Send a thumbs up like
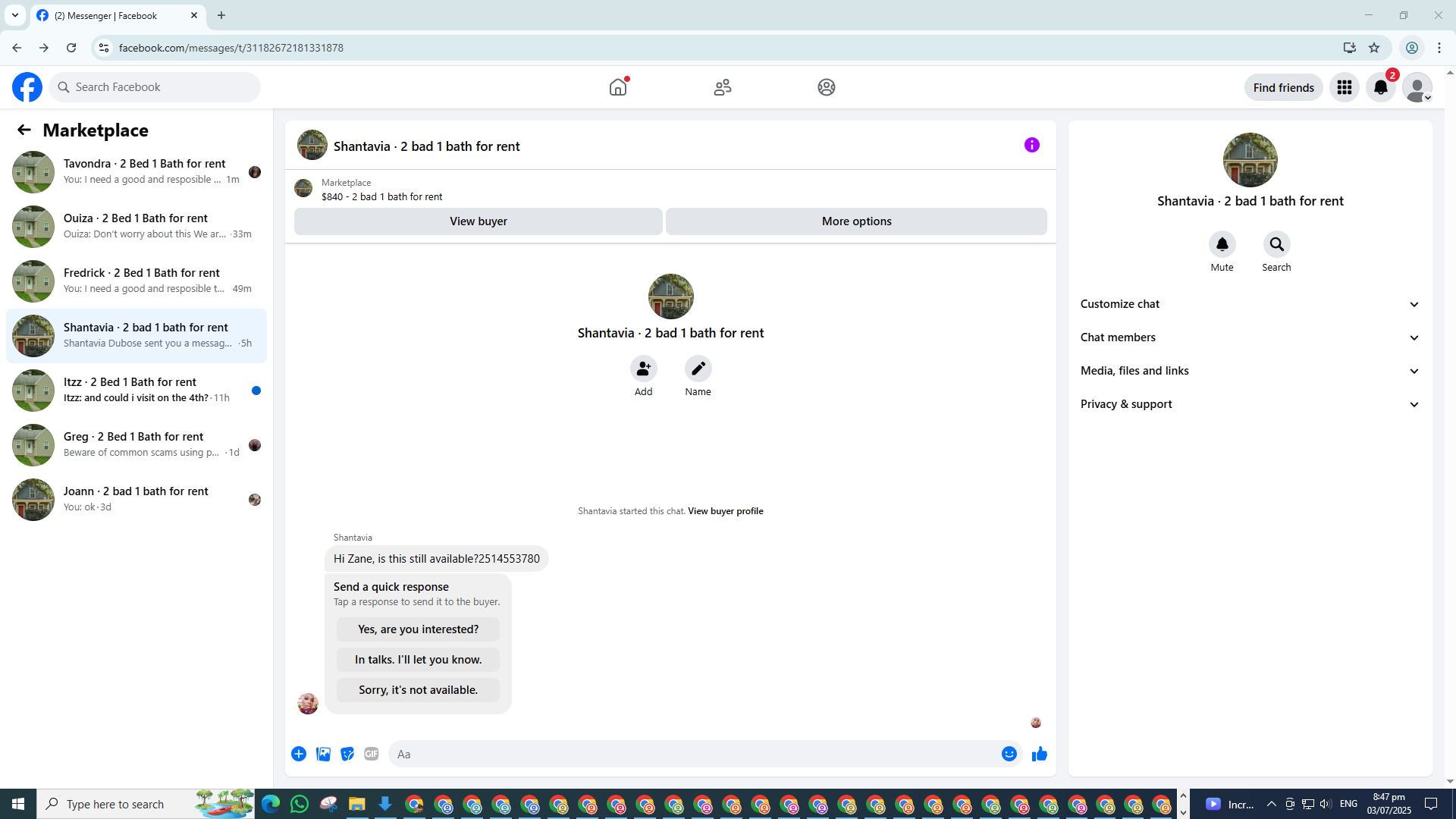Image resolution: width=1456 pixels, height=819 pixels. point(1039,754)
